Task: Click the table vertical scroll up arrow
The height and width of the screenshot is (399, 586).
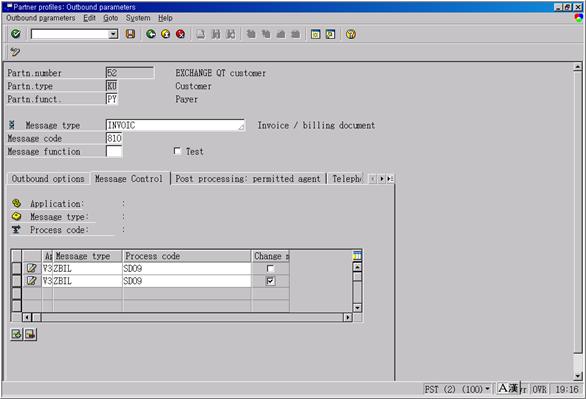Action: [357, 267]
